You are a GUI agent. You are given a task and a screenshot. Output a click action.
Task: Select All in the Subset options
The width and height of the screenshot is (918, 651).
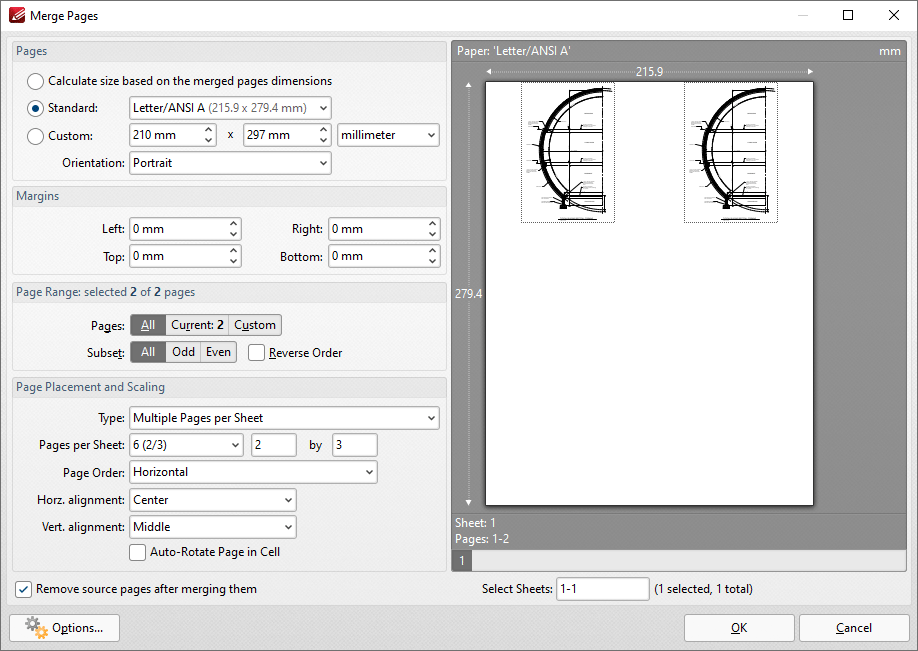point(148,352)
